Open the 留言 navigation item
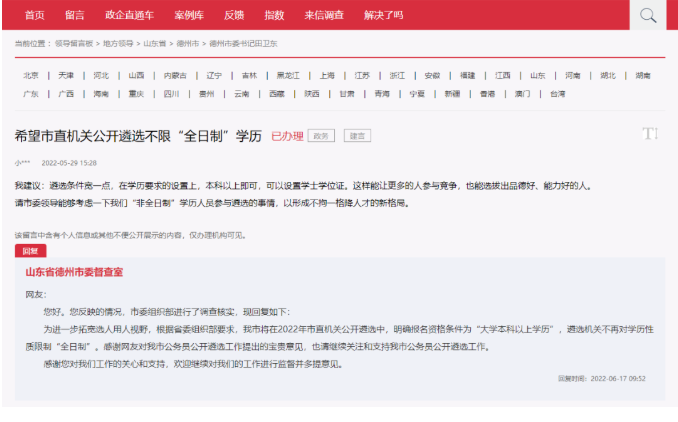The width and height of the screenshot is (678, 422). point(75,15)
